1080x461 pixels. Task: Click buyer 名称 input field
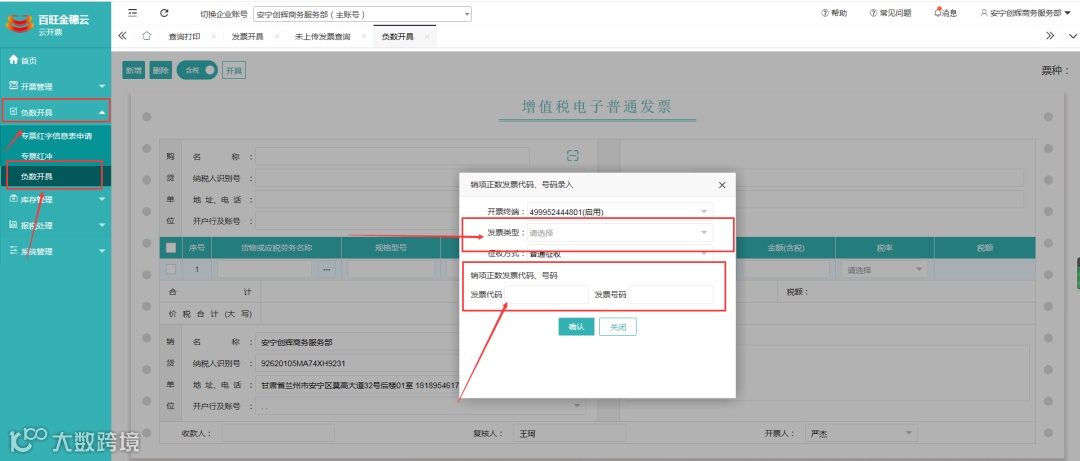pyautogui.click(x=393, y=156)
